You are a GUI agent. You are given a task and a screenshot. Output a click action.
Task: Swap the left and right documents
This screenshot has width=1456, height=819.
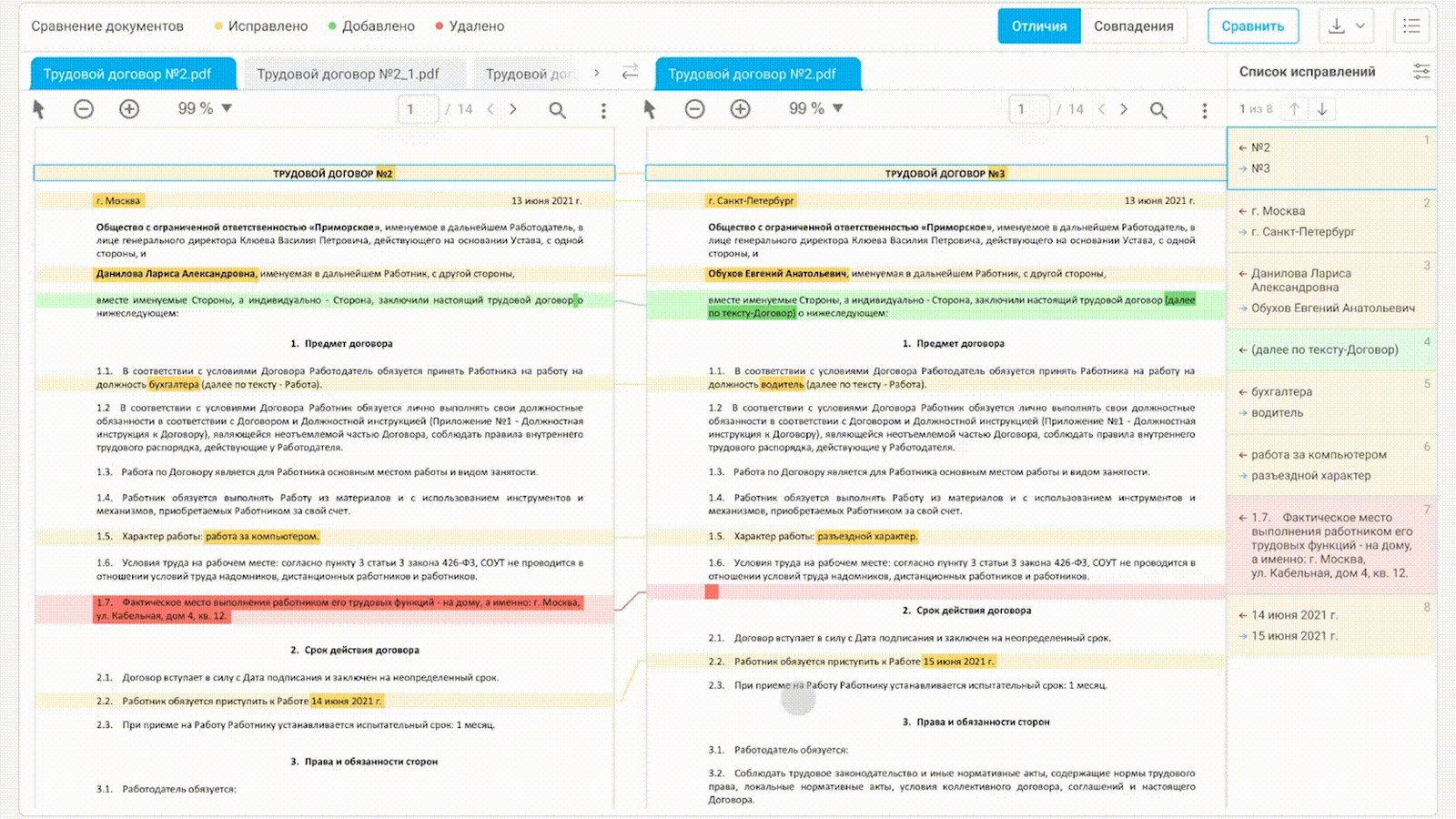[x=630, y=72]
